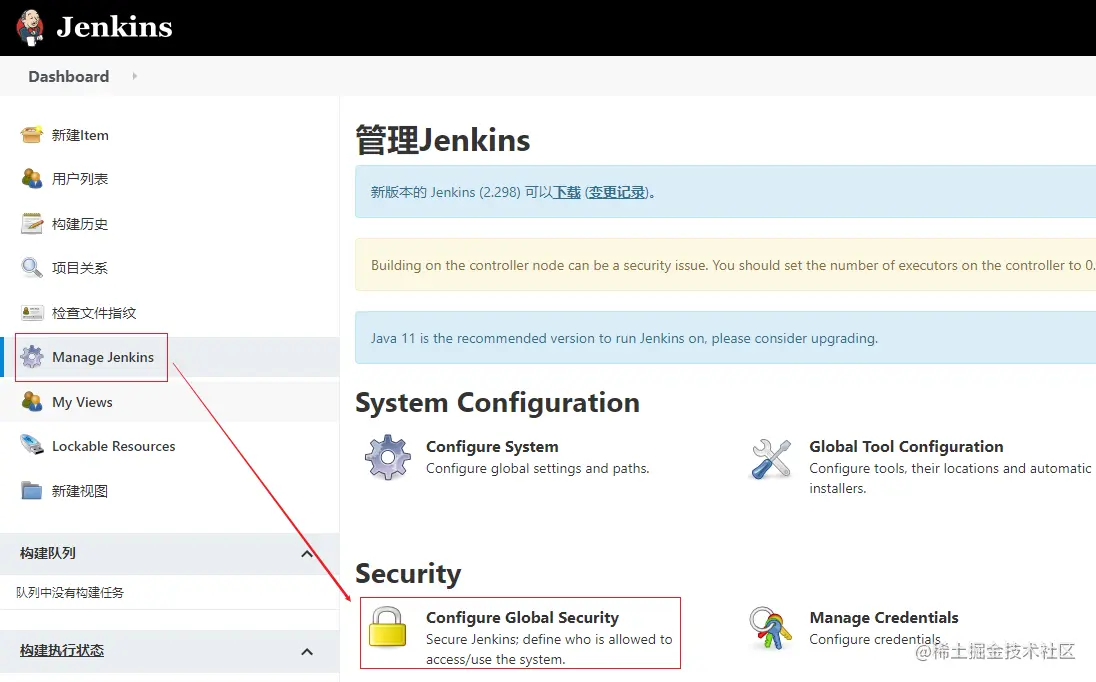Click the Lockable Resources icon

point(31,445)
